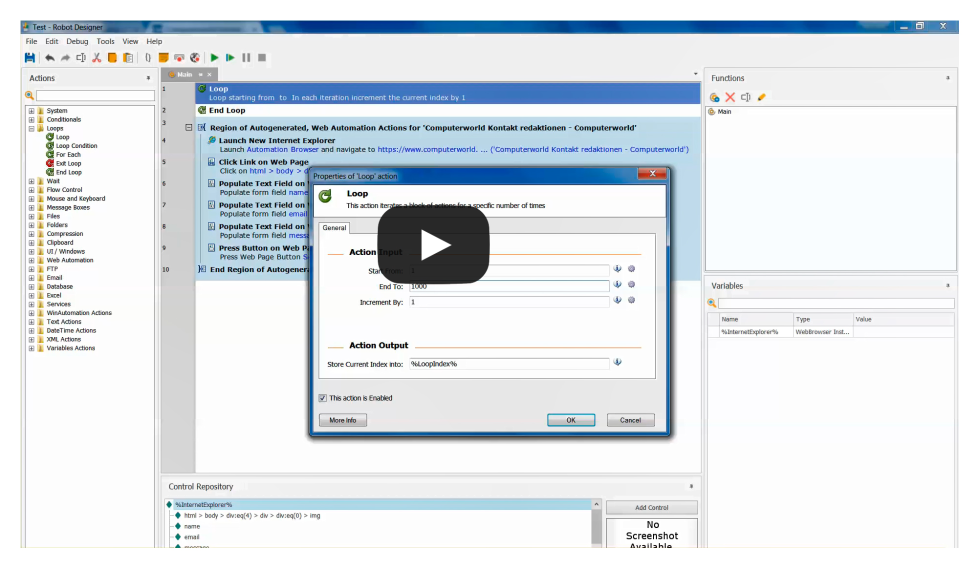Collapse the Loops folder
This screenshot has height=569, width=980.
coord(31,128)
